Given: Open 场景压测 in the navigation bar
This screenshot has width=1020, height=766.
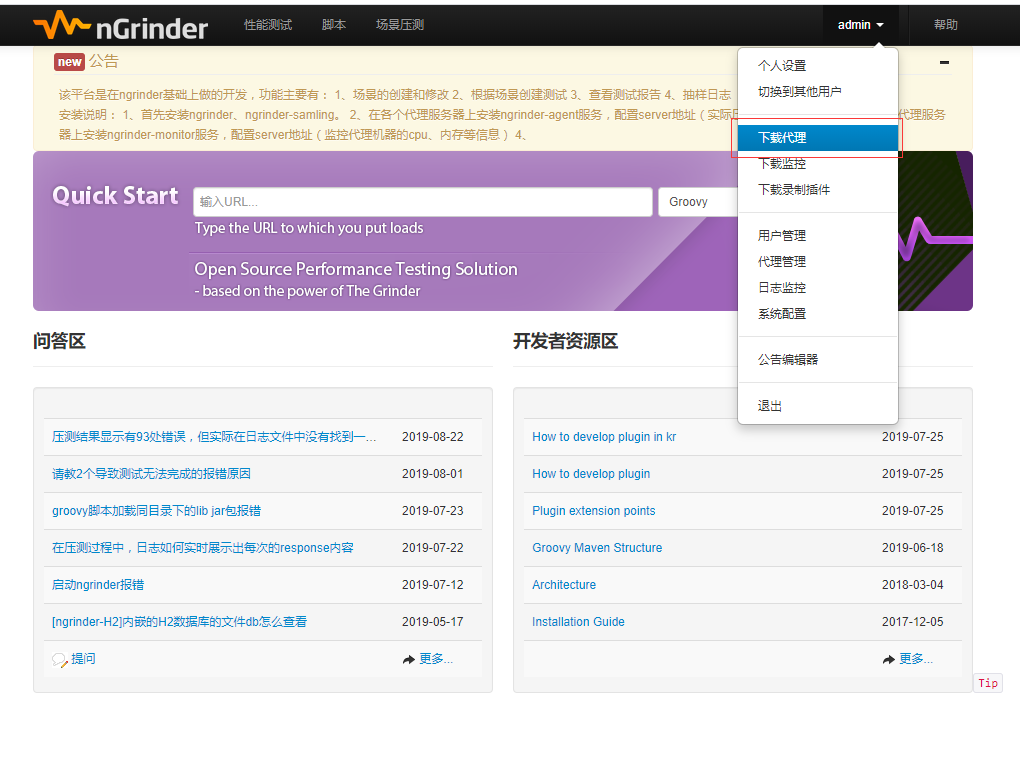Looking at the screenshot, I should click(400, 25).
